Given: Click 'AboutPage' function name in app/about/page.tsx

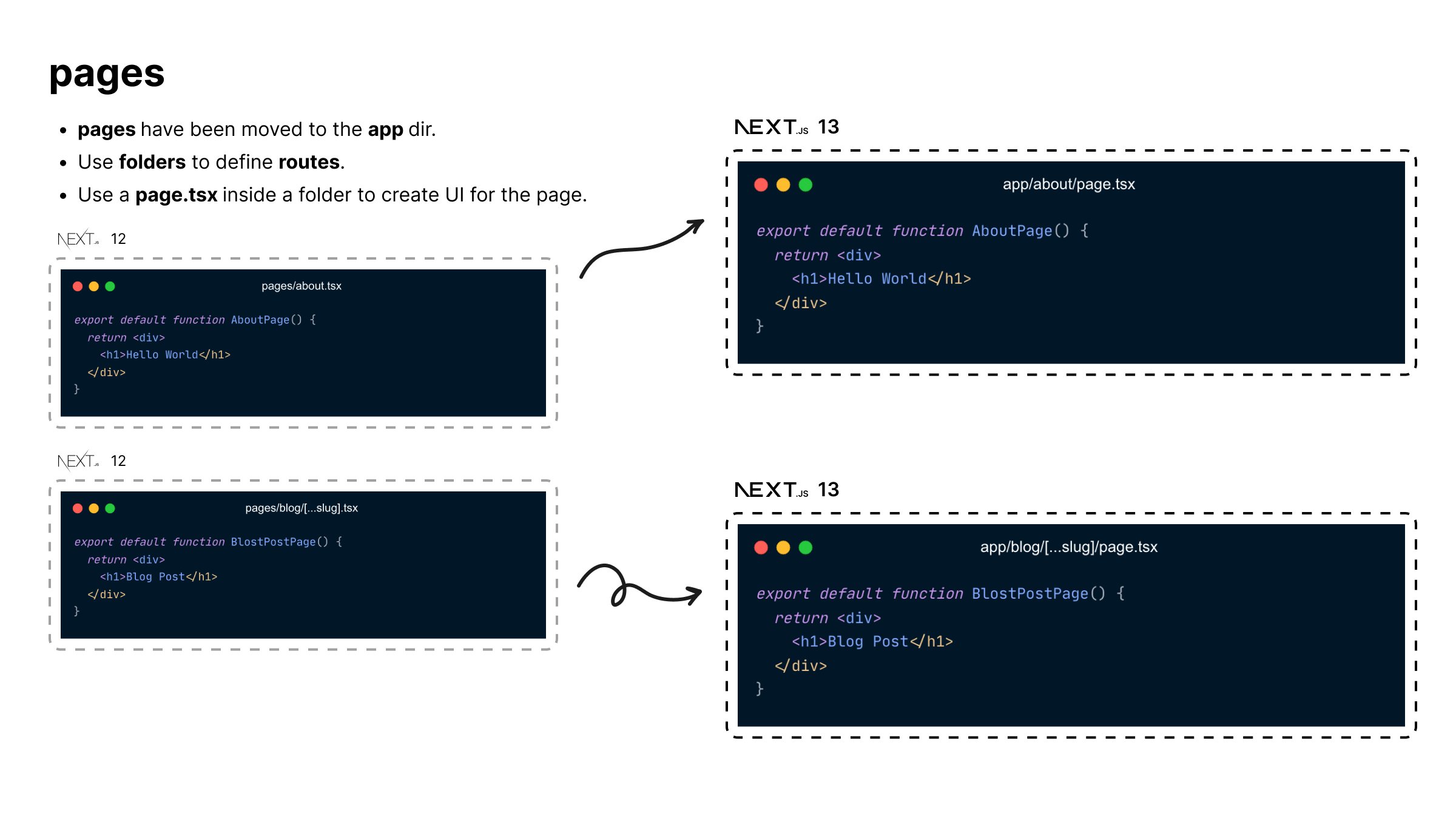Looking at the screenshot, I should pos(1012,231).
